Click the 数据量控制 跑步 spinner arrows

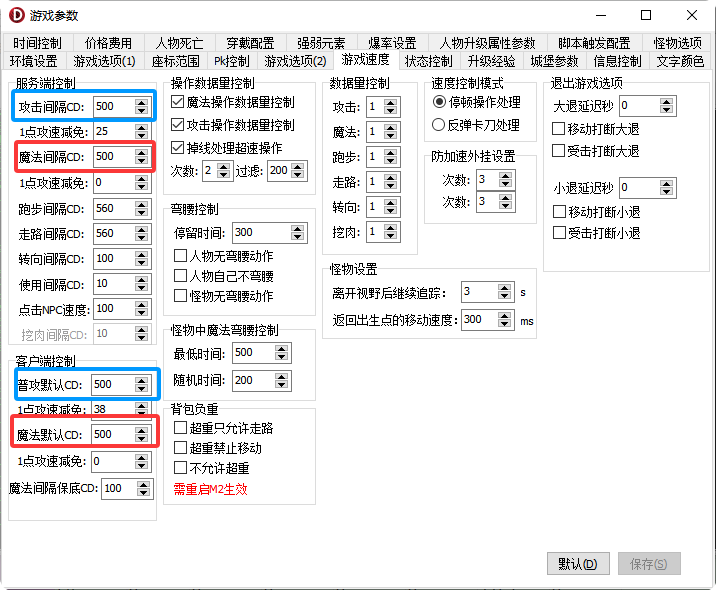(390, 157)
